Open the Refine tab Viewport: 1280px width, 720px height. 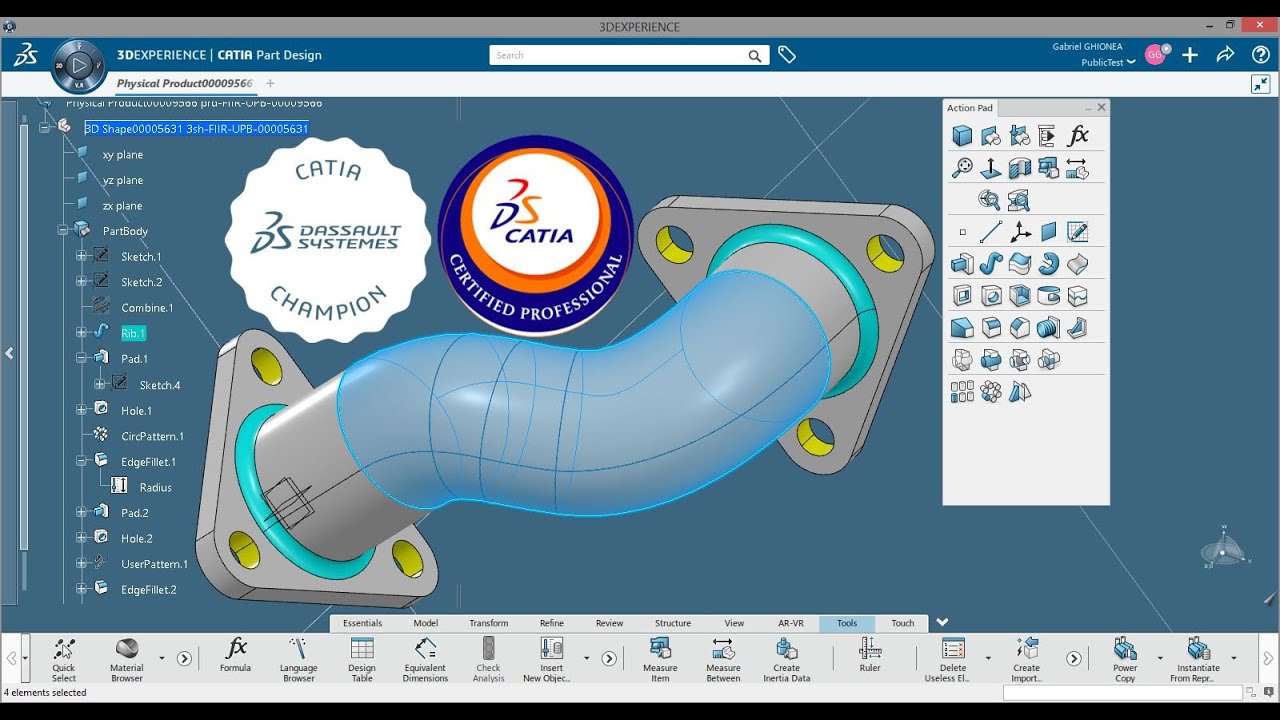click(552, 623)
